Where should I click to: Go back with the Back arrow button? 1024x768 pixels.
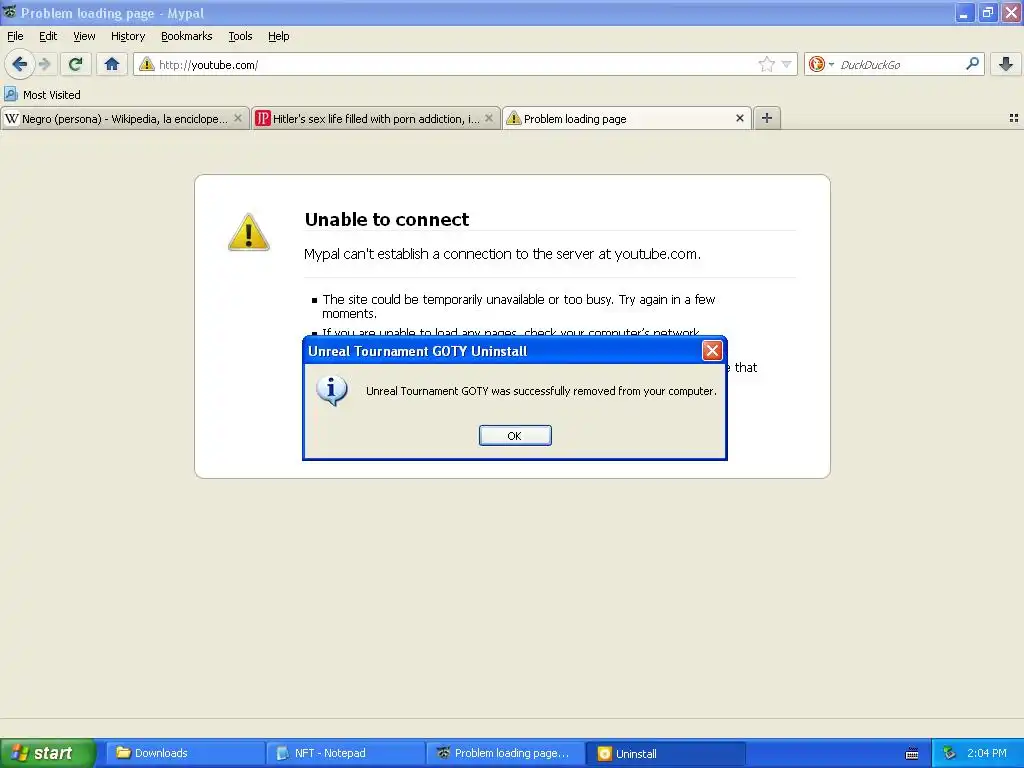tap(20, 64)
